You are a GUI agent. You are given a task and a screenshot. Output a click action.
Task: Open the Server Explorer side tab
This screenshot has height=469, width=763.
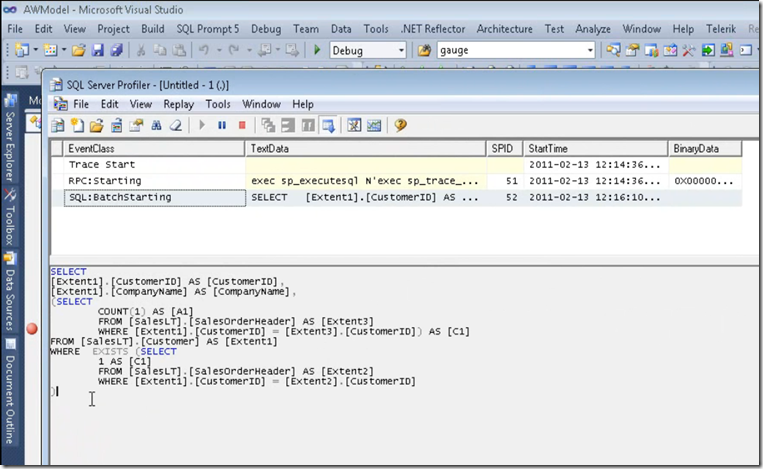pyautogui.click(x=10, y=138)
